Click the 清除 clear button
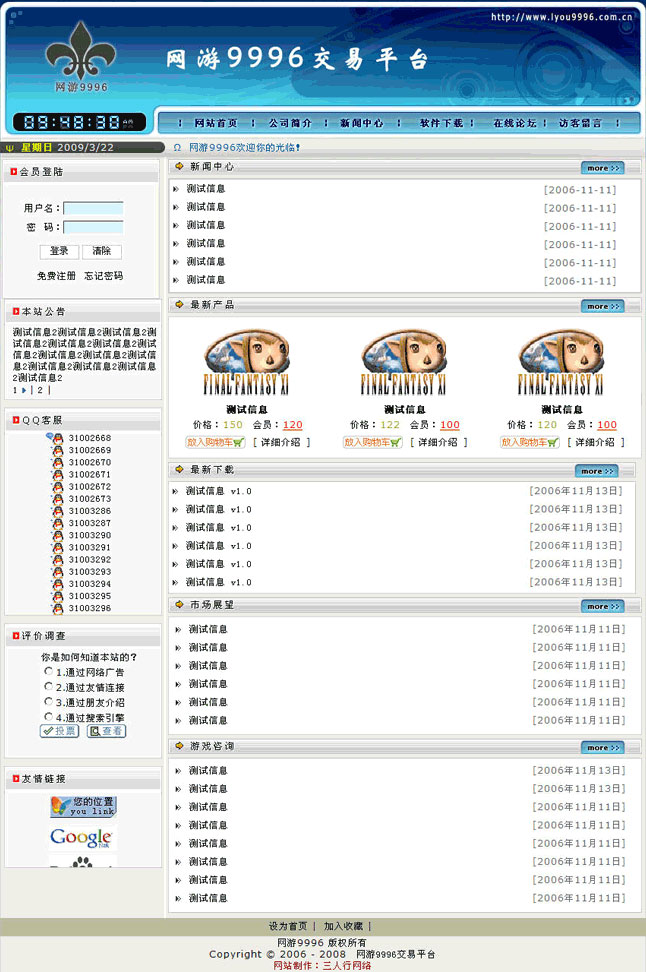 pyautogui.click(x=102, y=251)
